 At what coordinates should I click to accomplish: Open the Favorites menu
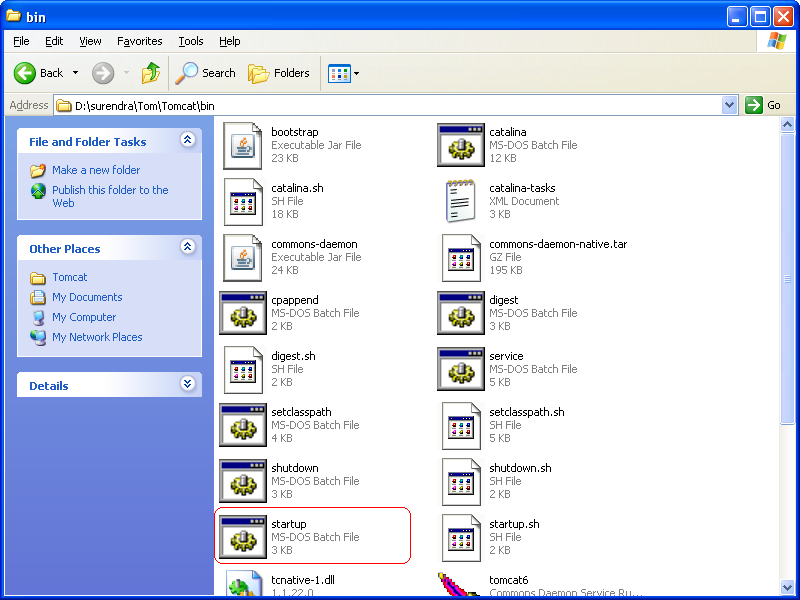coord(140,41)
